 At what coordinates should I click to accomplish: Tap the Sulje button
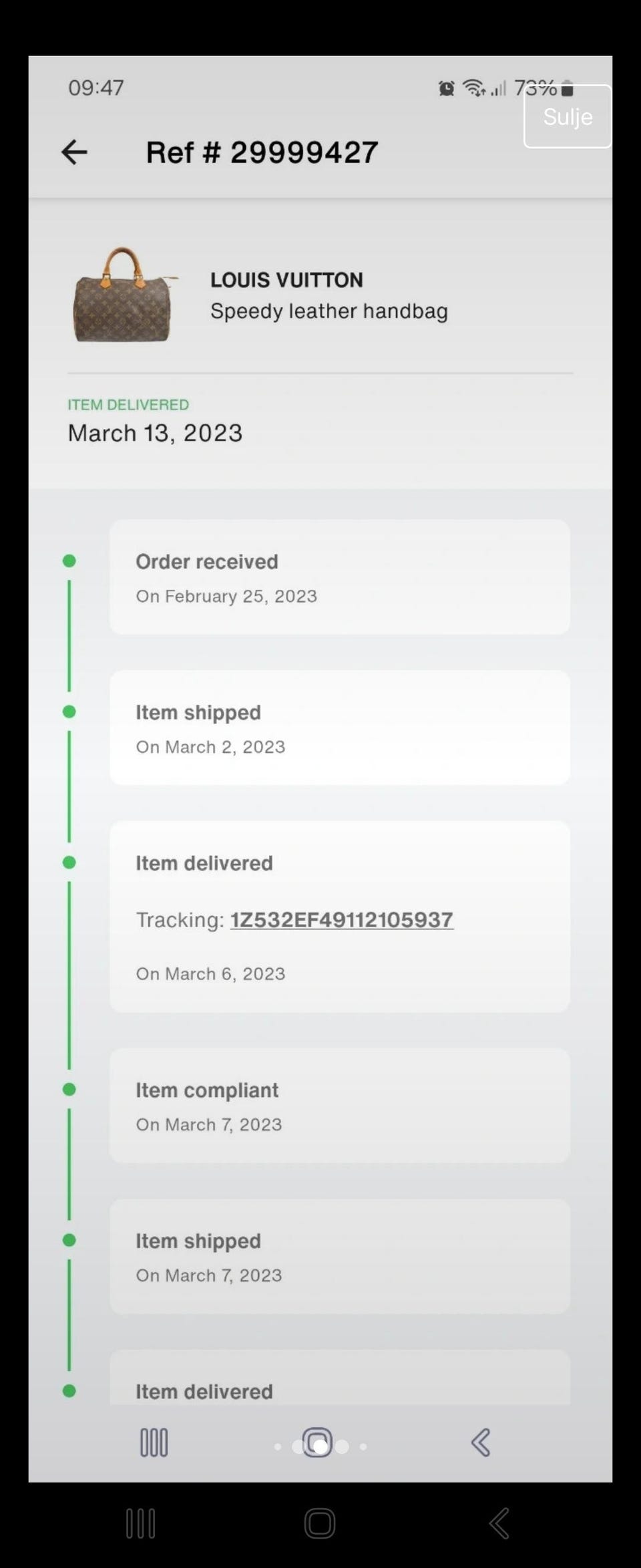click(x=567, y=117)
